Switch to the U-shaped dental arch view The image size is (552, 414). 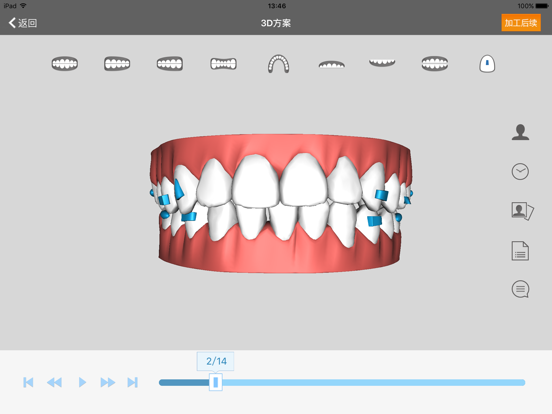pyautogui.click(x=278, y=64)
